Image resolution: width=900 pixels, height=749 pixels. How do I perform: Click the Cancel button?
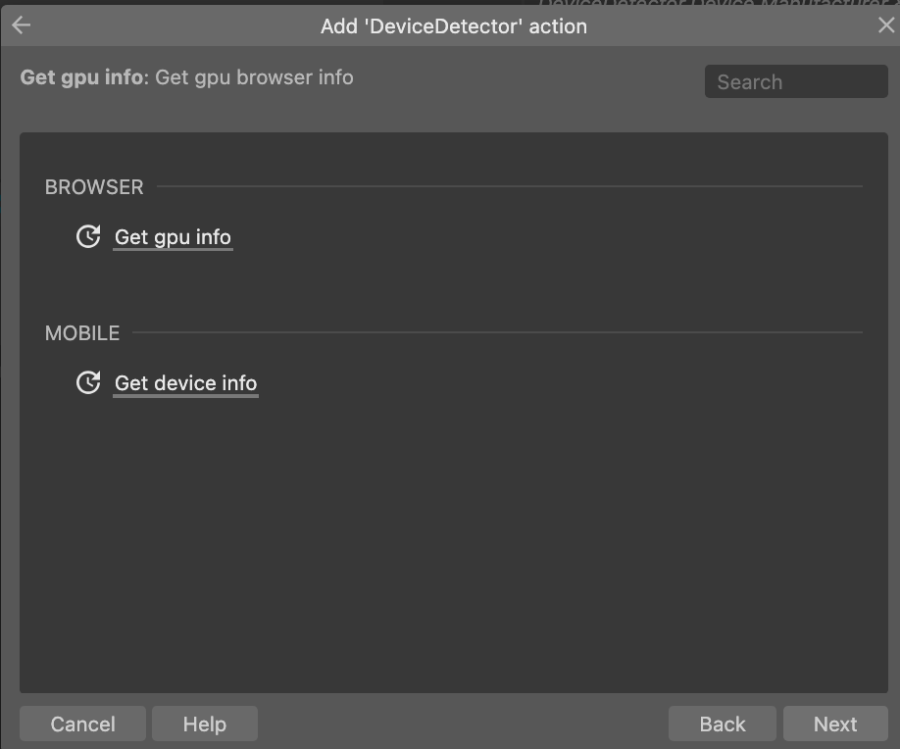pyautogui.click(x=83, y=724)
